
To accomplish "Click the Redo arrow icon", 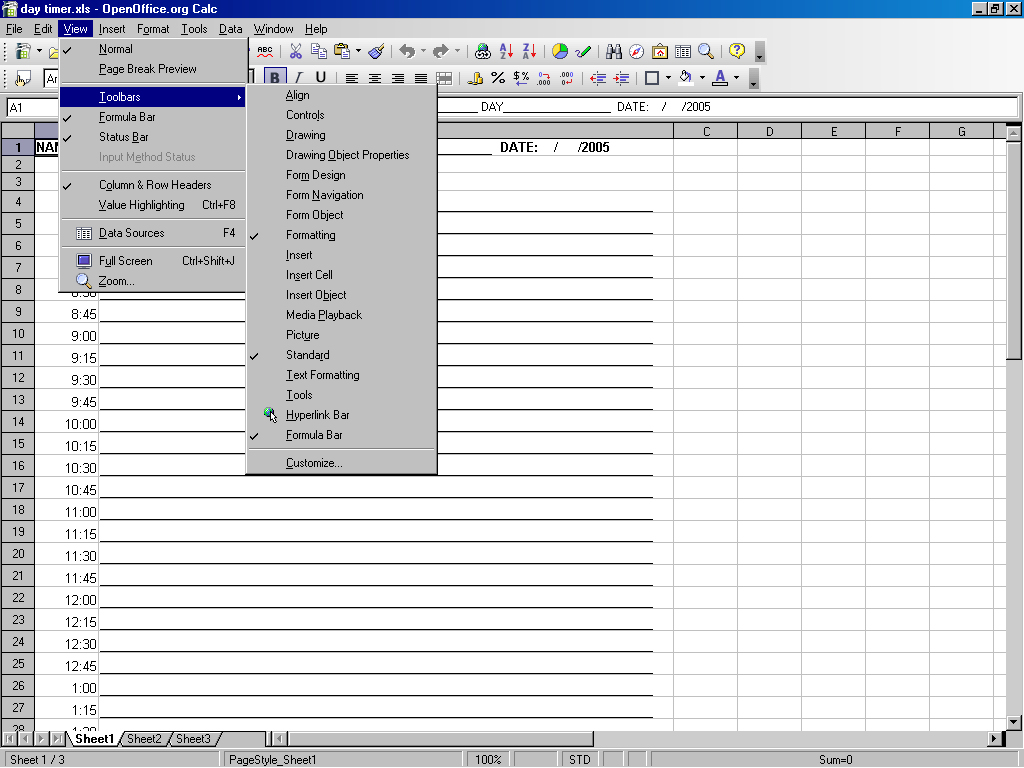I will click(x=441, y=52).
